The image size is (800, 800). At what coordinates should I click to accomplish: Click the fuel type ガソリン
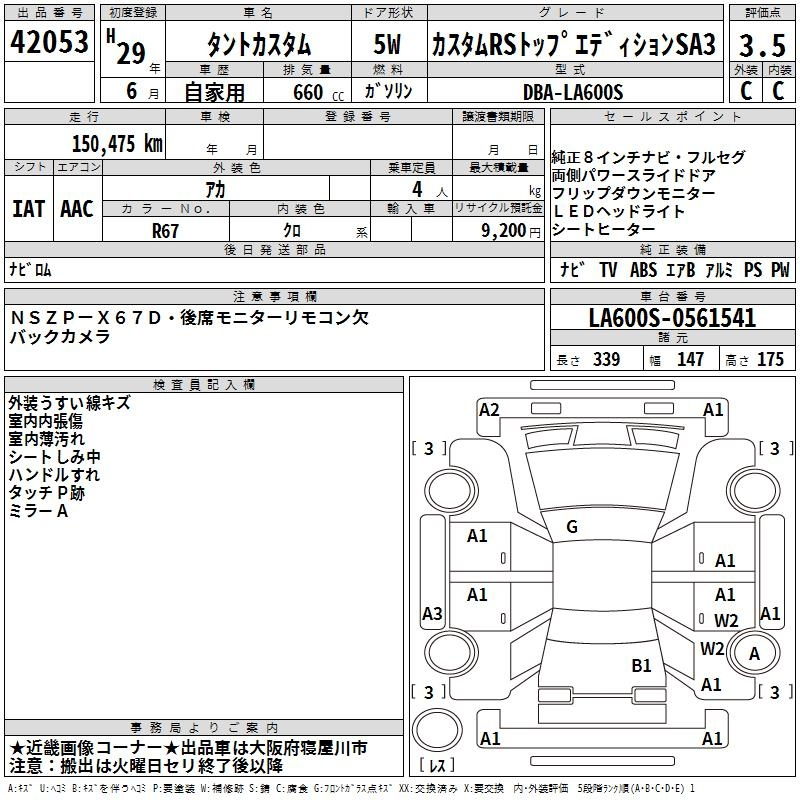click(388, 91)
